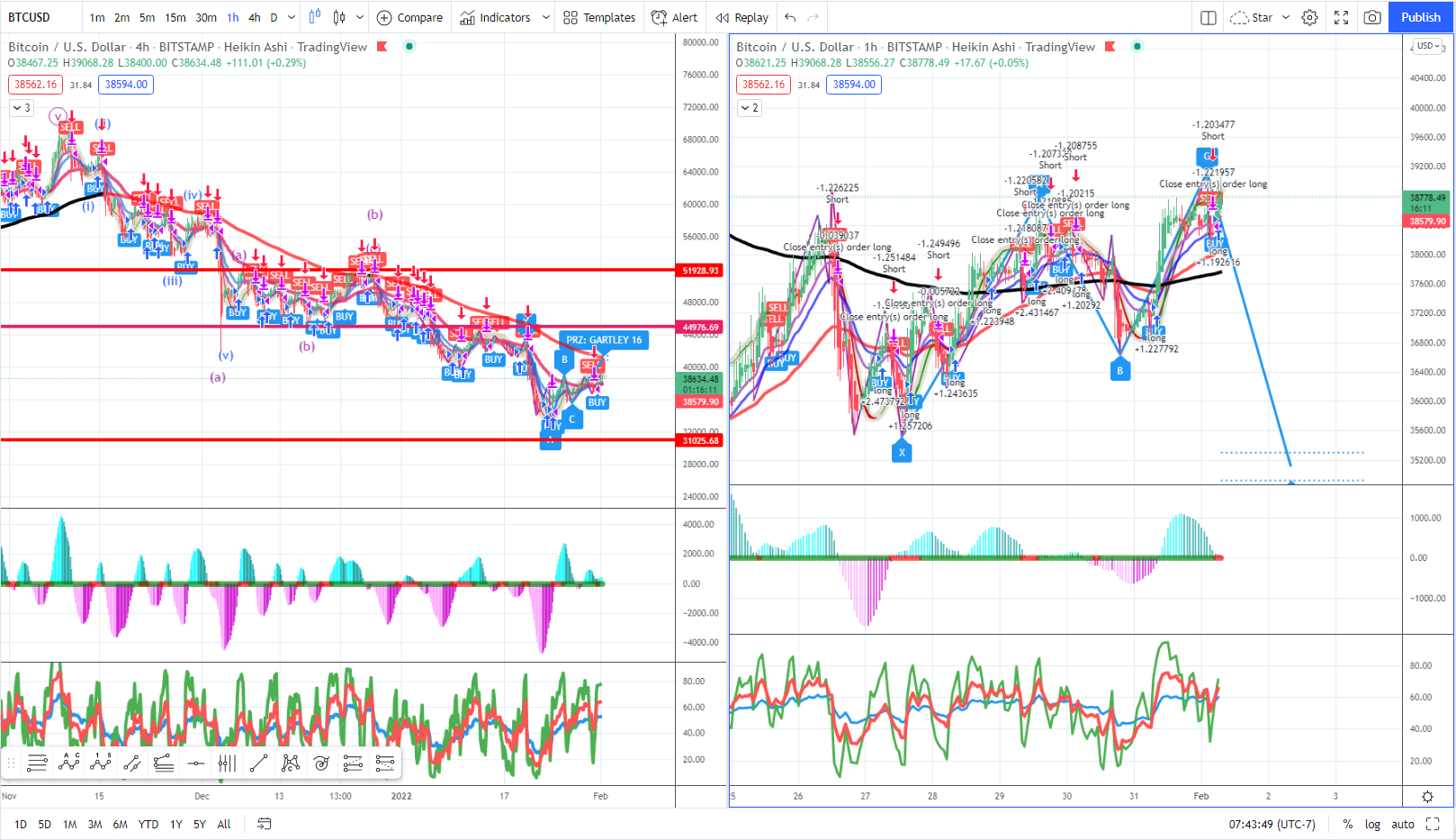Image resolution: width=1456 pixels, height=840 pixels.
Task: Open the Compare symbols button
Action: point(409,17)
